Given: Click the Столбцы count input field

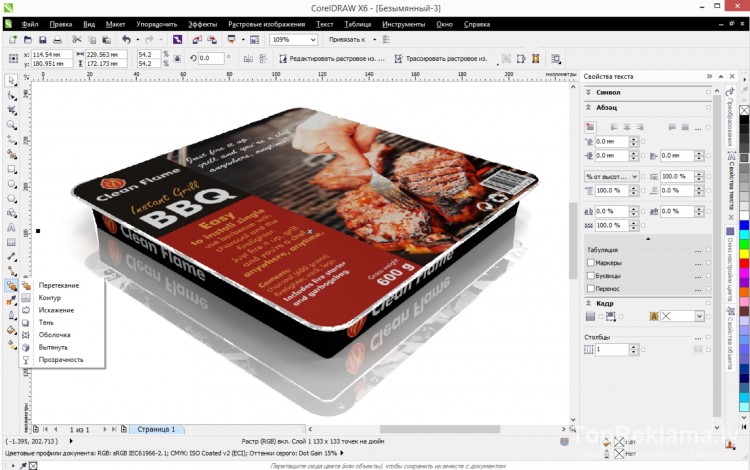Looking at the screenshot, I should (610, 350).
